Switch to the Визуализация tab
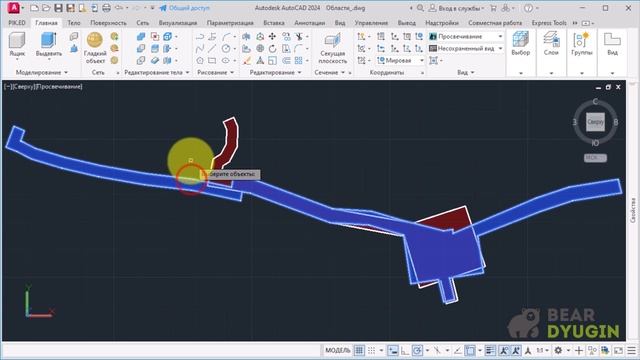640x360 pixels. pos(178,23)
